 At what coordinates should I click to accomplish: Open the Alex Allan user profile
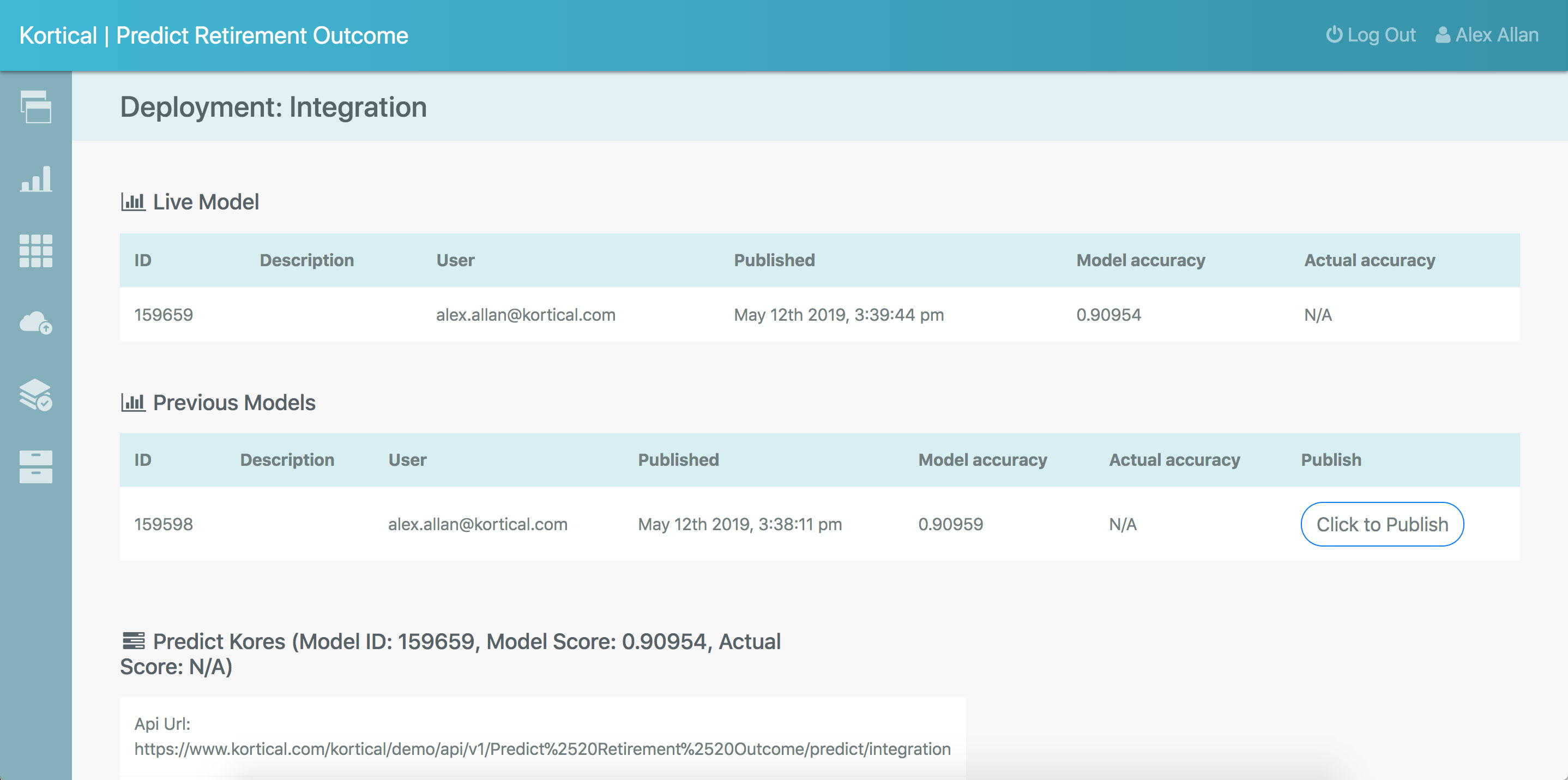[1486, 35]
